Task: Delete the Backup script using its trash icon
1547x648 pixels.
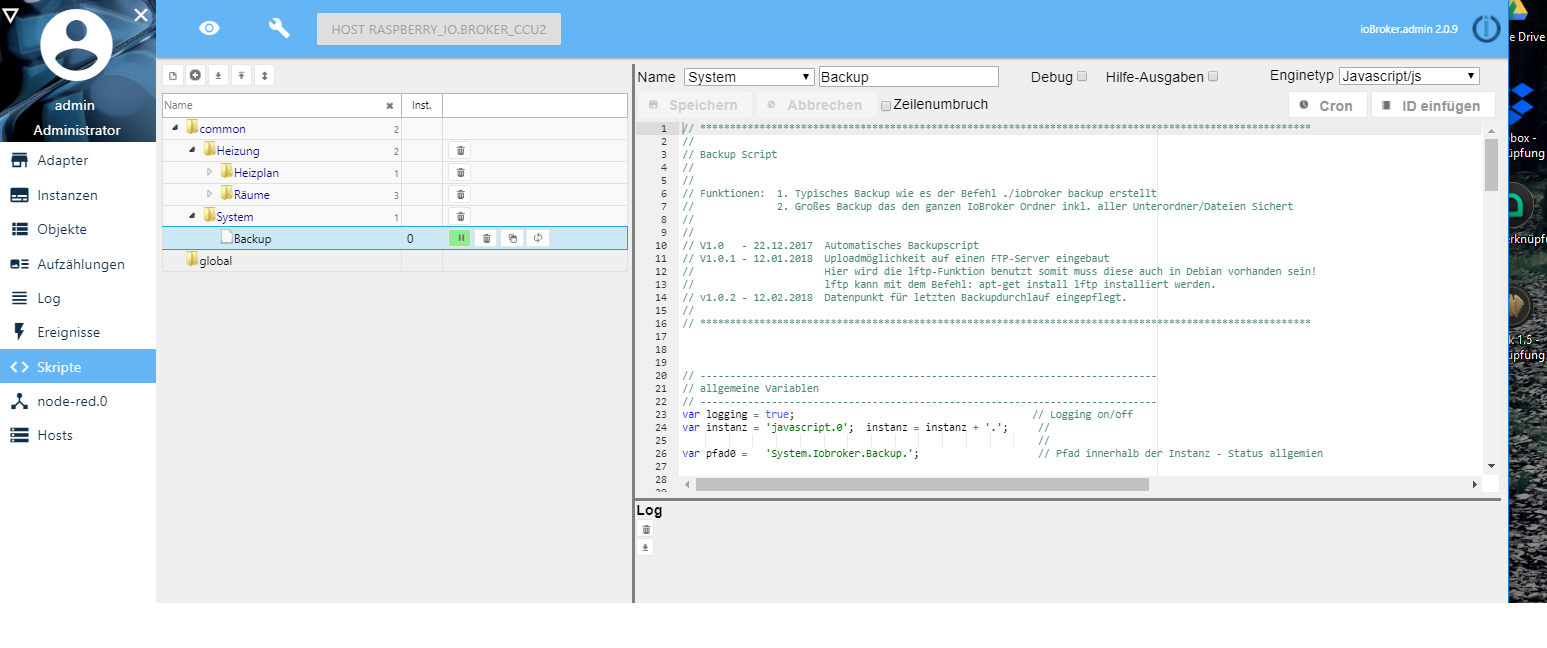Action: coord(486,238)
